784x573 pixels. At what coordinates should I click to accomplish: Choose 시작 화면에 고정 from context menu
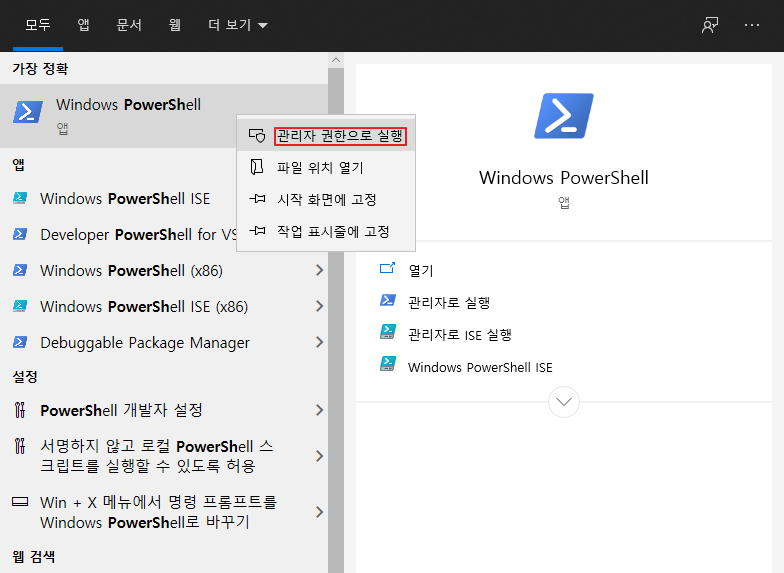tap(326, 200)
